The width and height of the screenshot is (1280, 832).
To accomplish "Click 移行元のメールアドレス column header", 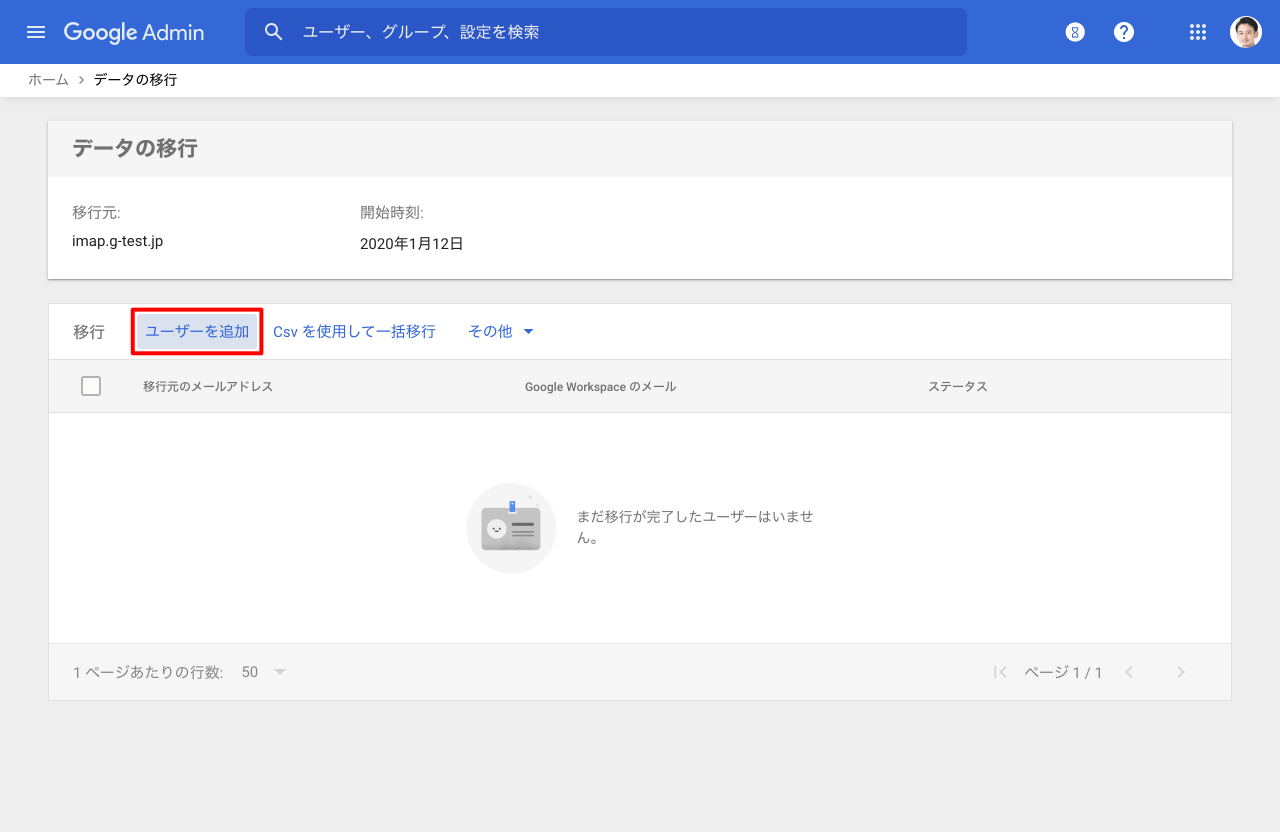I will pos(208,386).
